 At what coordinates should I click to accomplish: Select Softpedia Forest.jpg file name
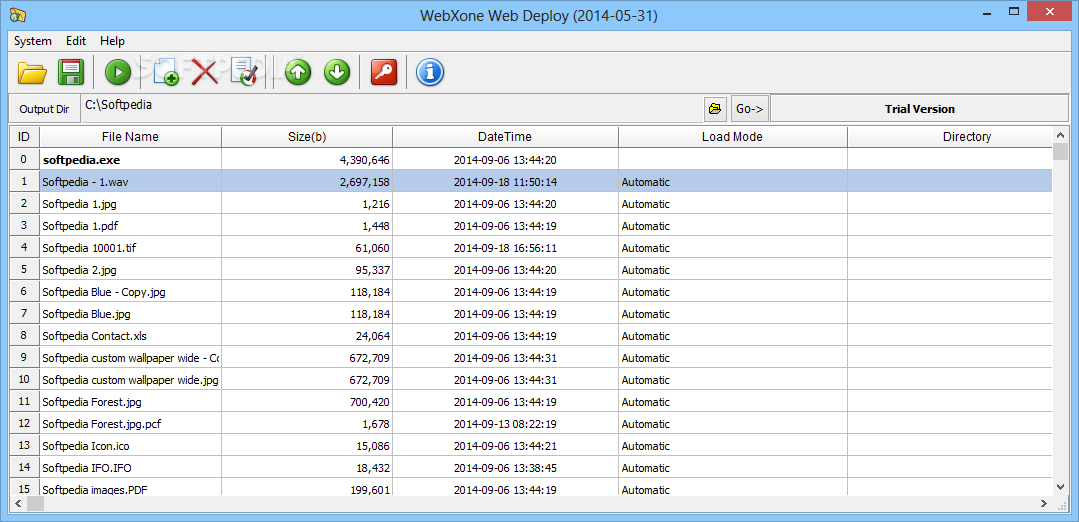pyautogui.click(x=92, y=402)
